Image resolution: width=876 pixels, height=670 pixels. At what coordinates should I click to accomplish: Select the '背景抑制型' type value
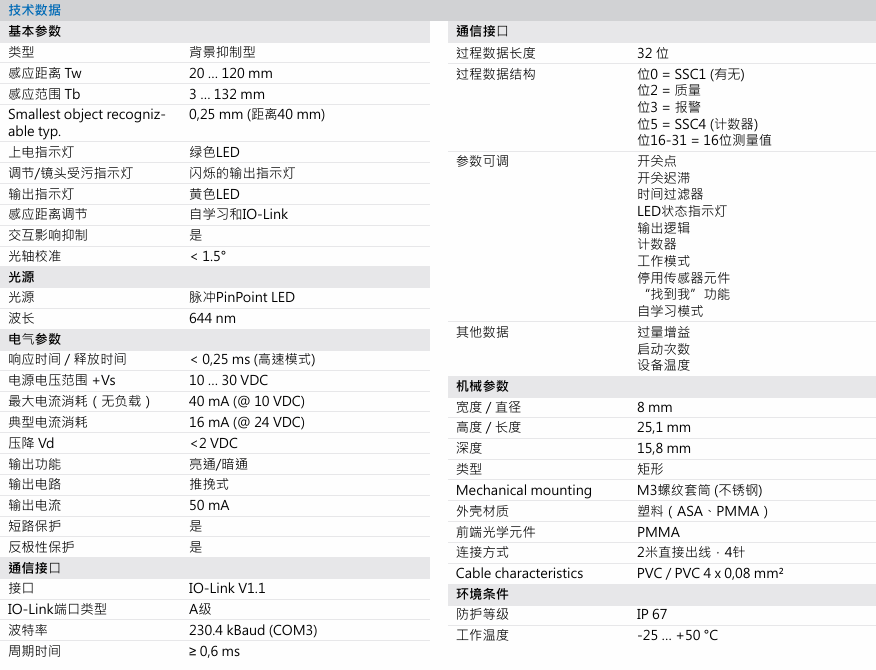tap(222, 53)
